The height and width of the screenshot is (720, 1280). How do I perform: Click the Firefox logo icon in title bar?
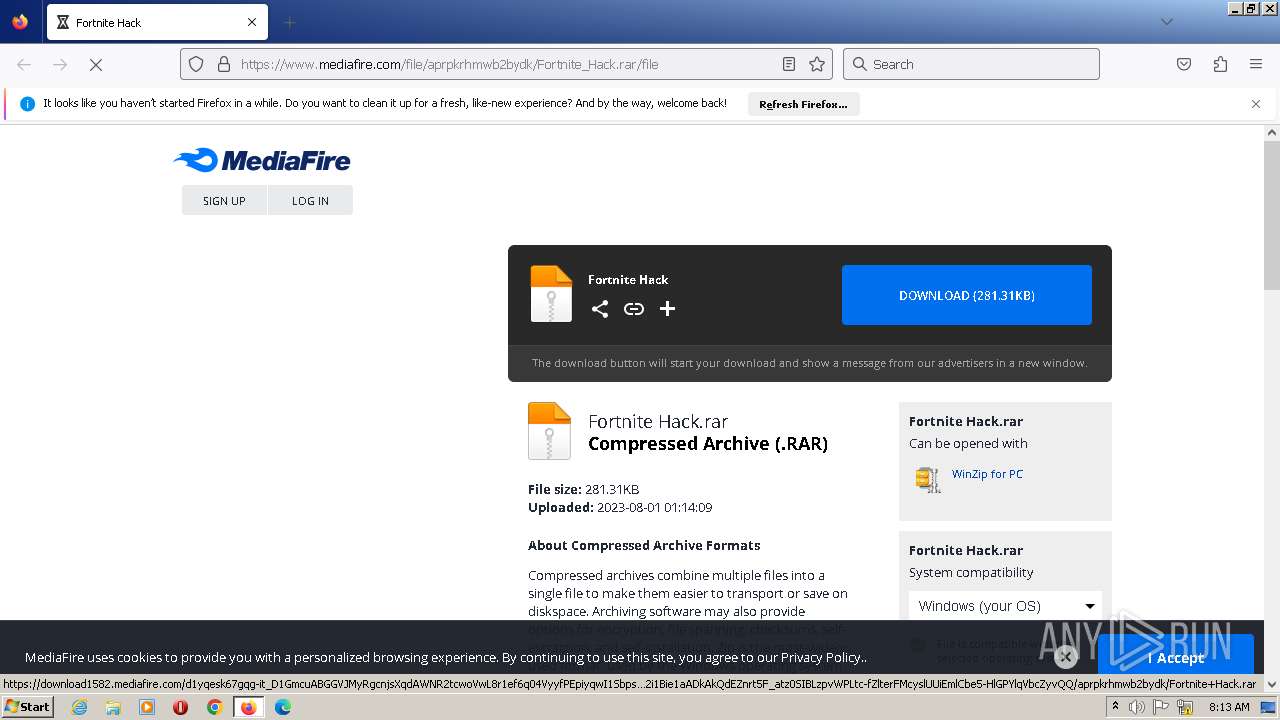click(20, 21)
